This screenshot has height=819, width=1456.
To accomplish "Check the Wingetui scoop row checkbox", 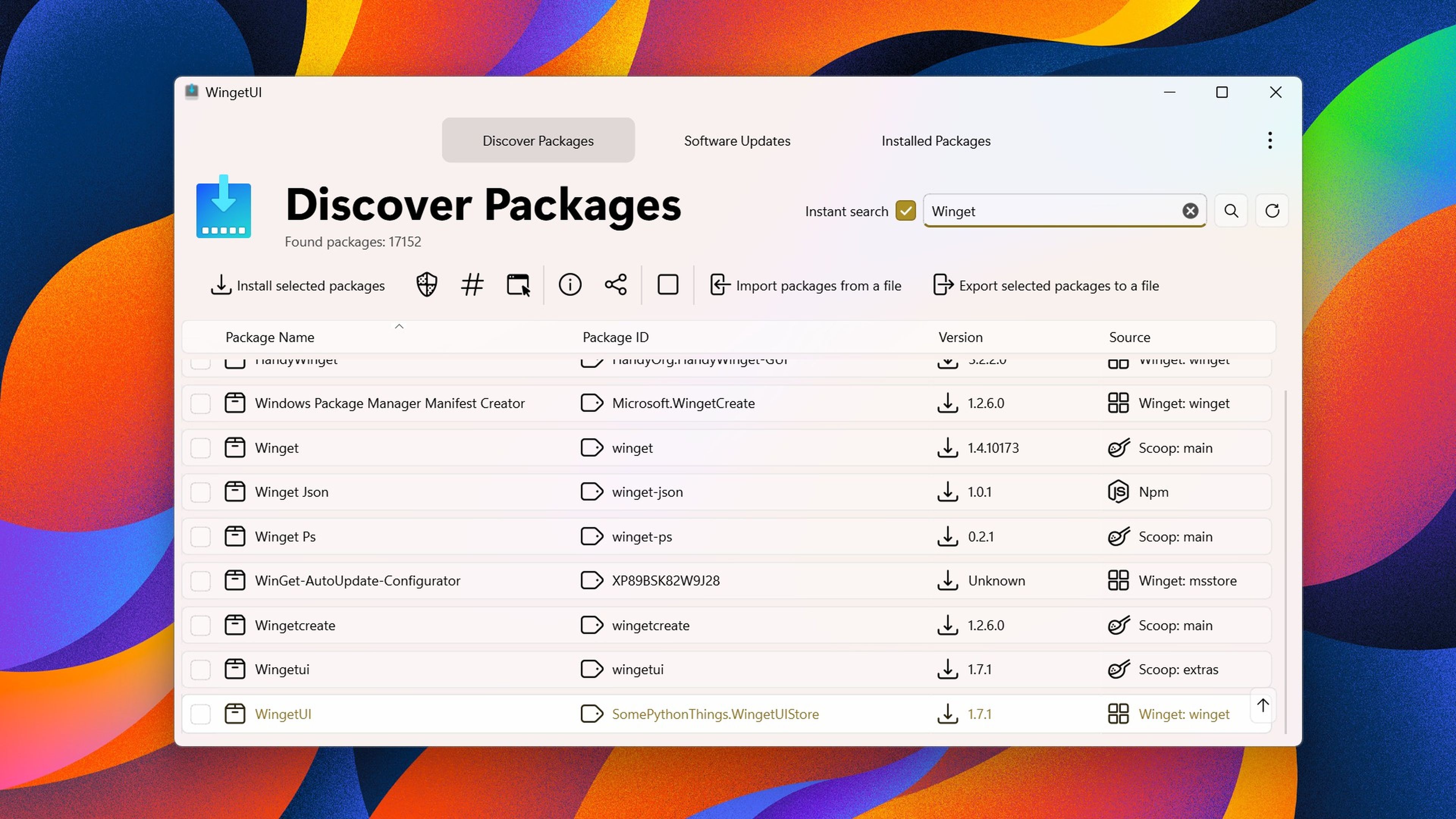I will tap(200, 670).
